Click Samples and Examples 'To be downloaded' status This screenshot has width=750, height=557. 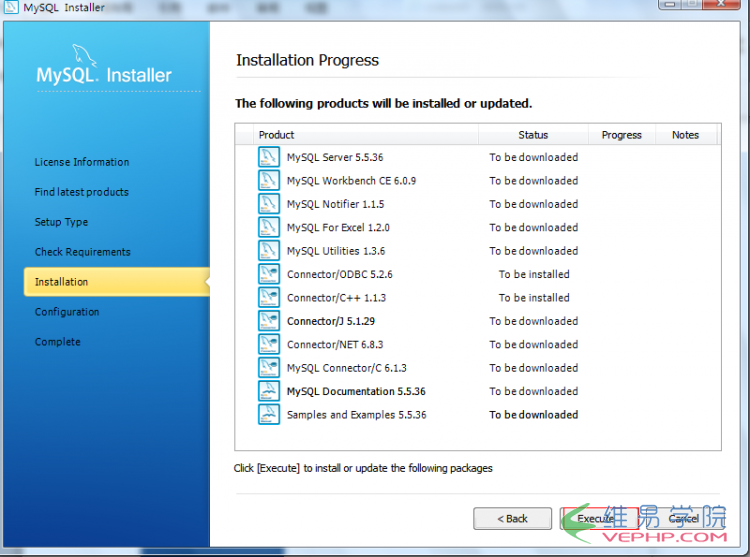pos(533,415)
